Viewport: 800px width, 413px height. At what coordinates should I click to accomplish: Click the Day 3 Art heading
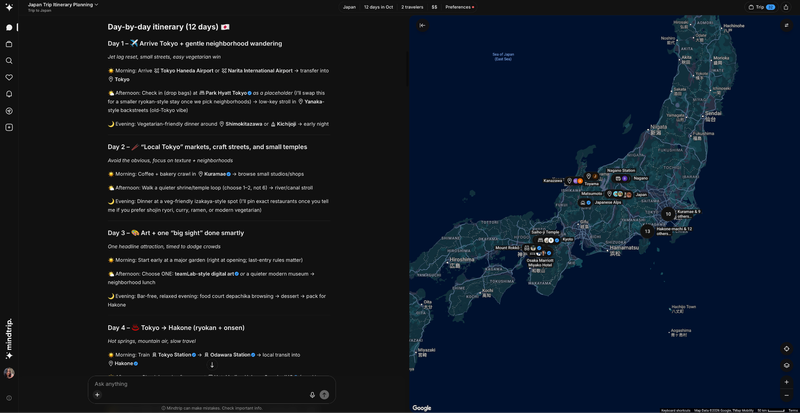coord(176,233)
